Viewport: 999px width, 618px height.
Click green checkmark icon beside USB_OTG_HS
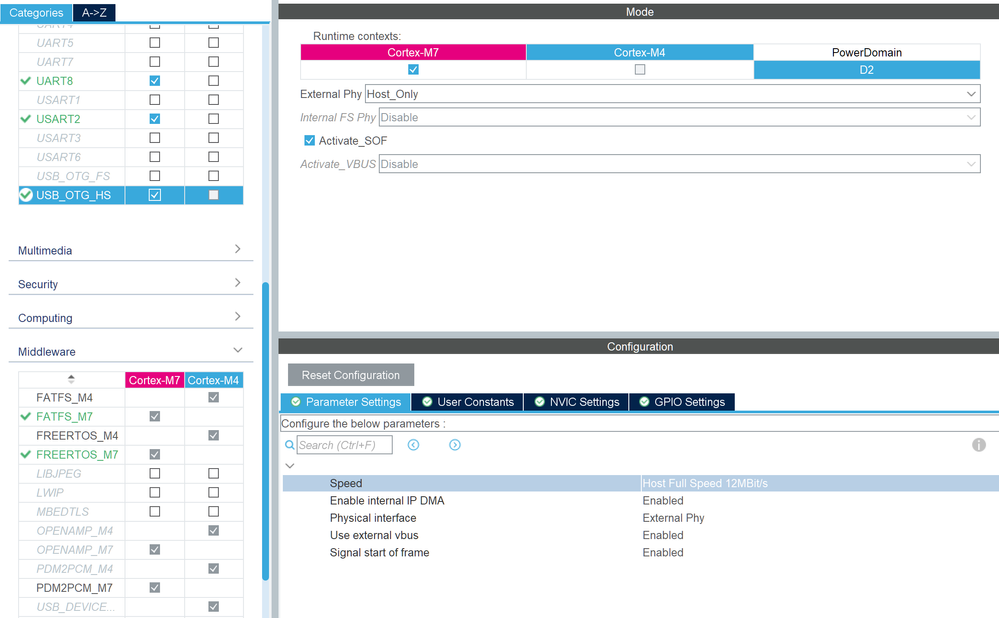pos(25,195)
